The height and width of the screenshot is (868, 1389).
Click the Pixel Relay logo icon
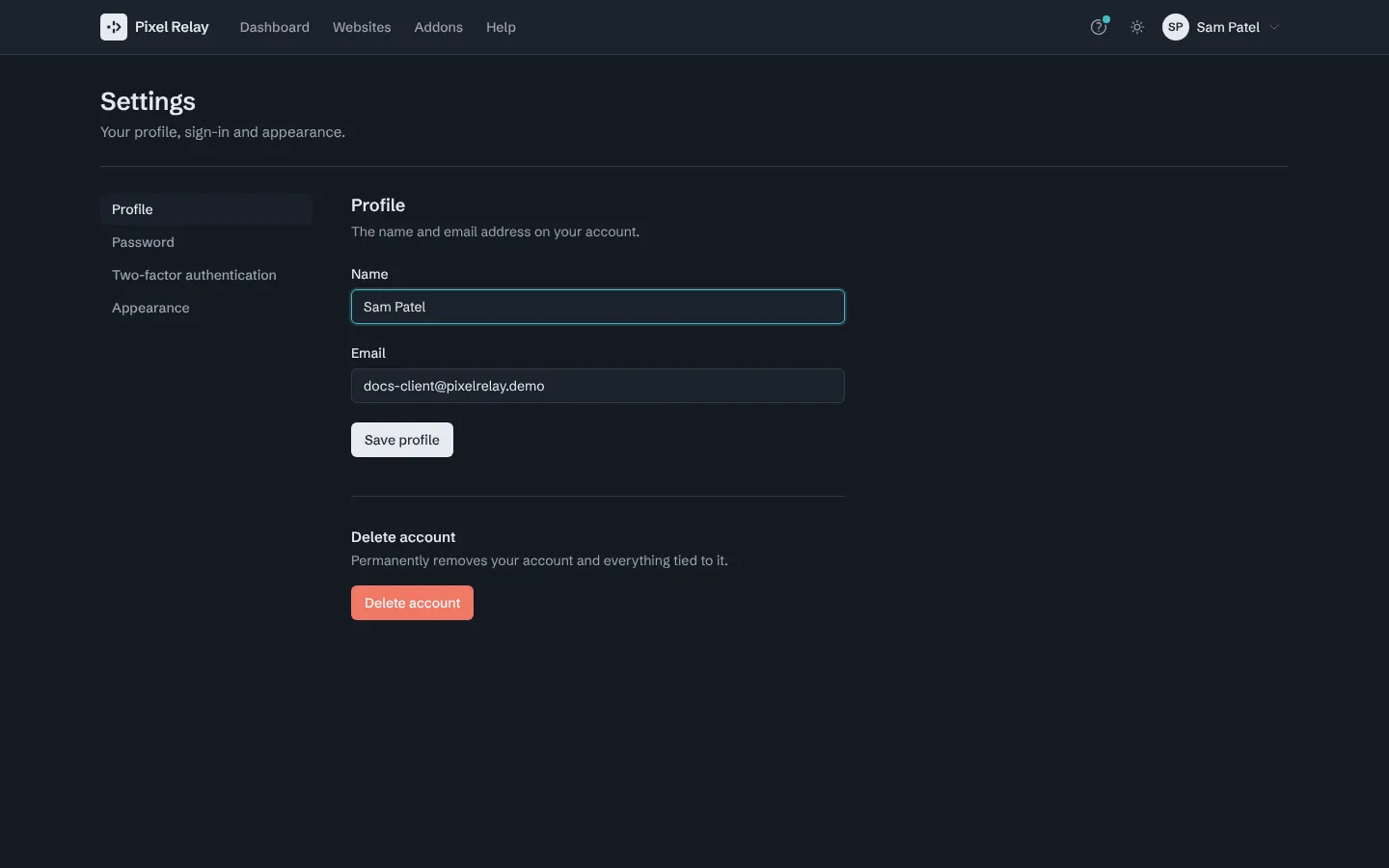(114, 27)
